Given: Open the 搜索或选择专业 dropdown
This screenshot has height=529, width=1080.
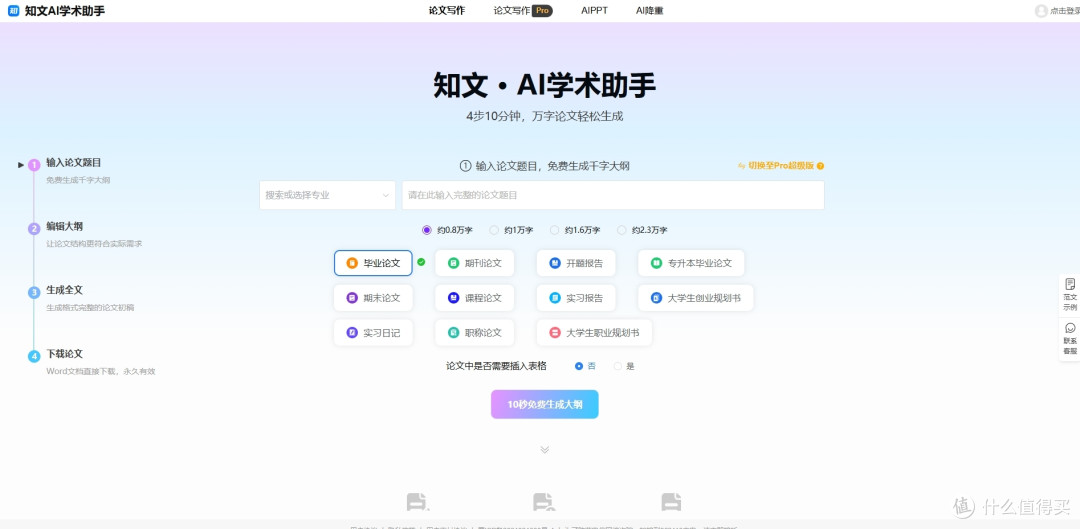Looking at the screenshot, I should click(327, 195).
